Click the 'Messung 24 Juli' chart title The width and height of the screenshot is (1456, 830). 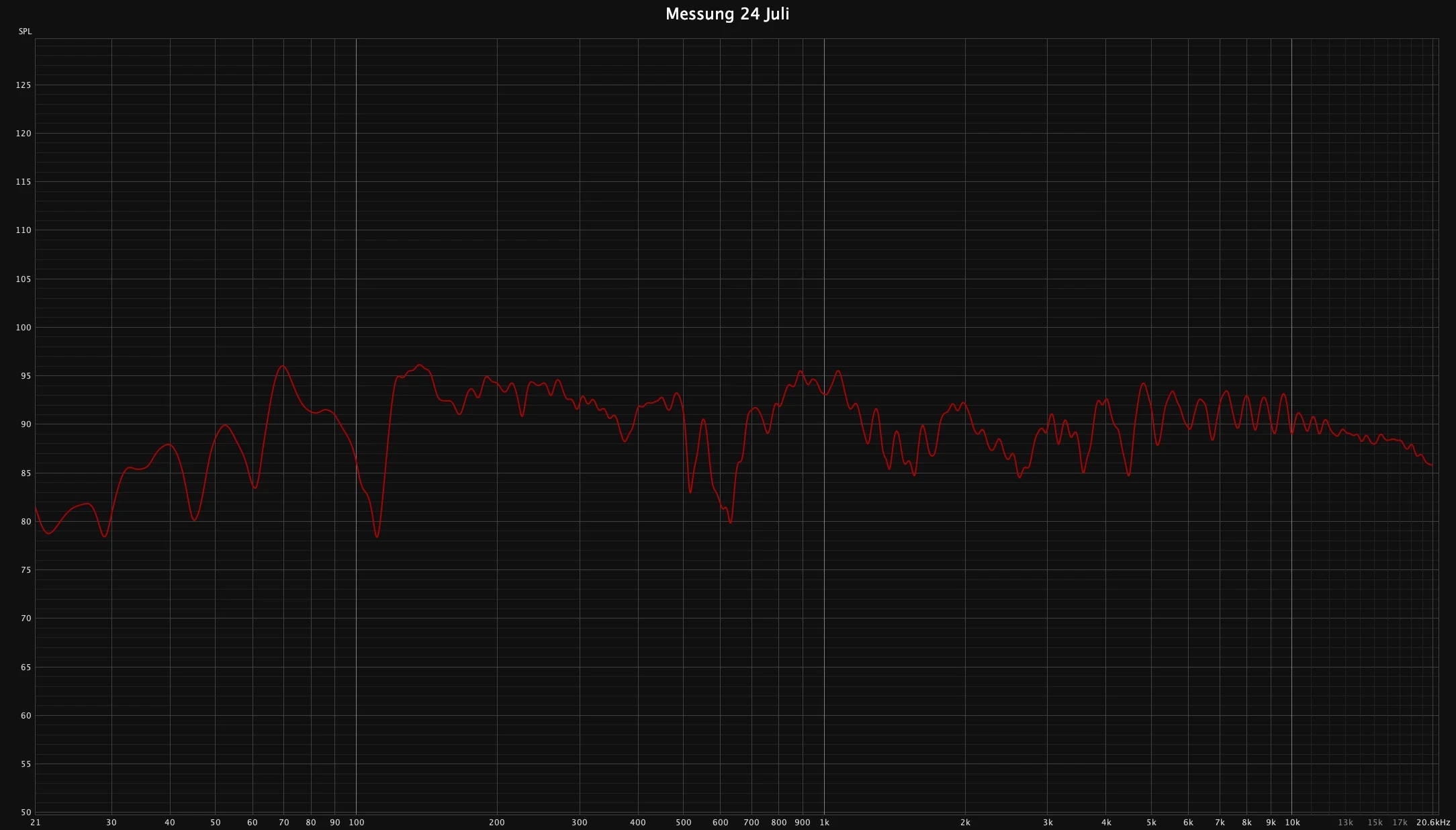727,14
